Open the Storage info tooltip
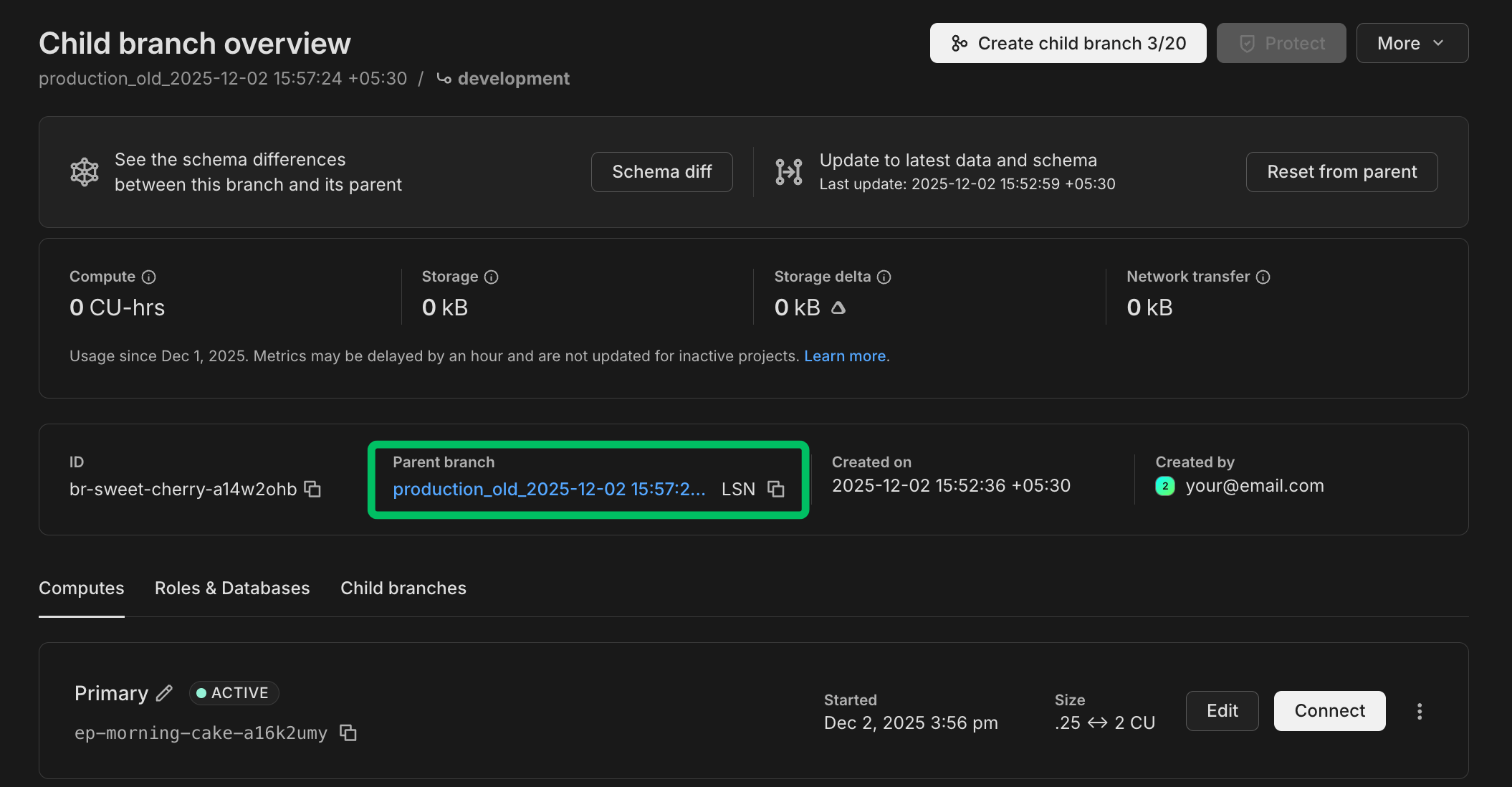 pyautogui.click(x=491, y=277)
